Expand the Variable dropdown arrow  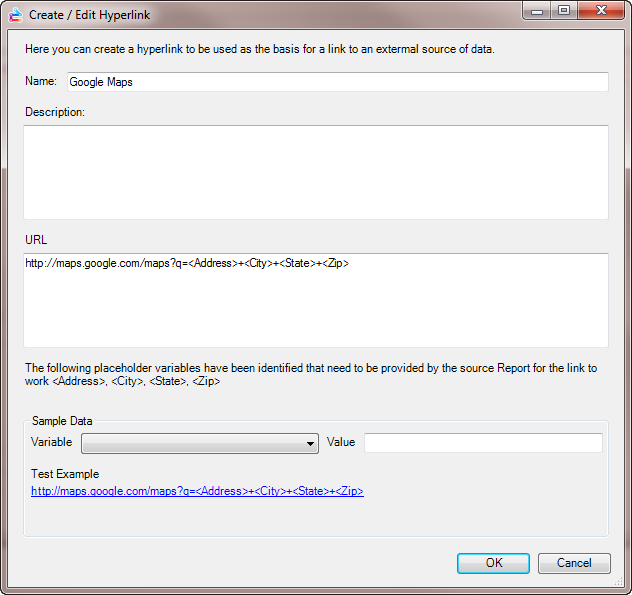pos(311,444)
